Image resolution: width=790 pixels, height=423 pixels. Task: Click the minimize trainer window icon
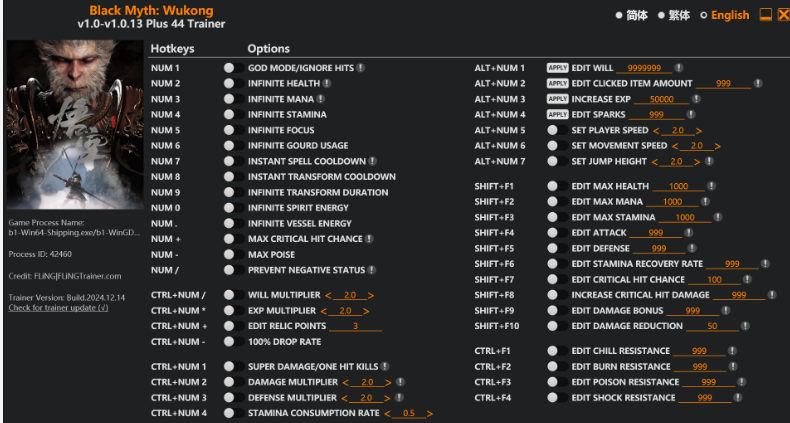pos(765,15)
